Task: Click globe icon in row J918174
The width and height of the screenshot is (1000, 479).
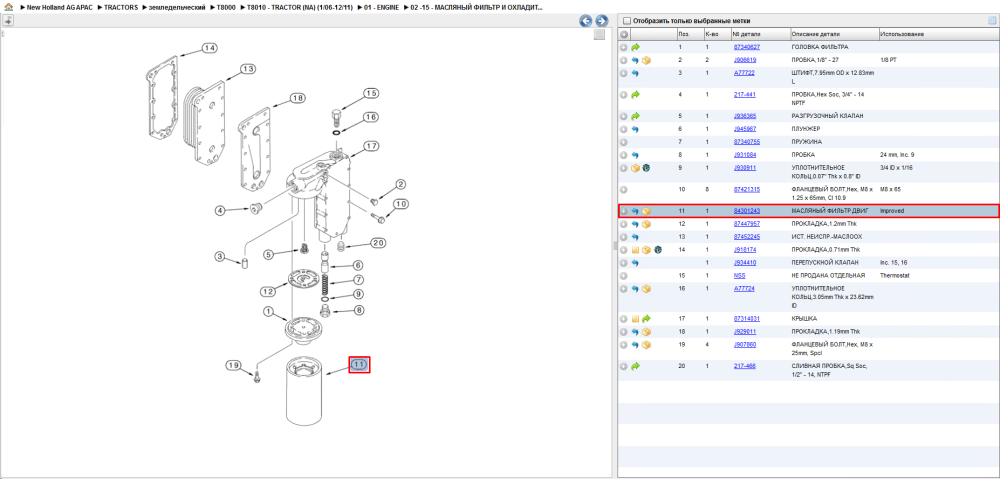Action: tap(658, 250)
